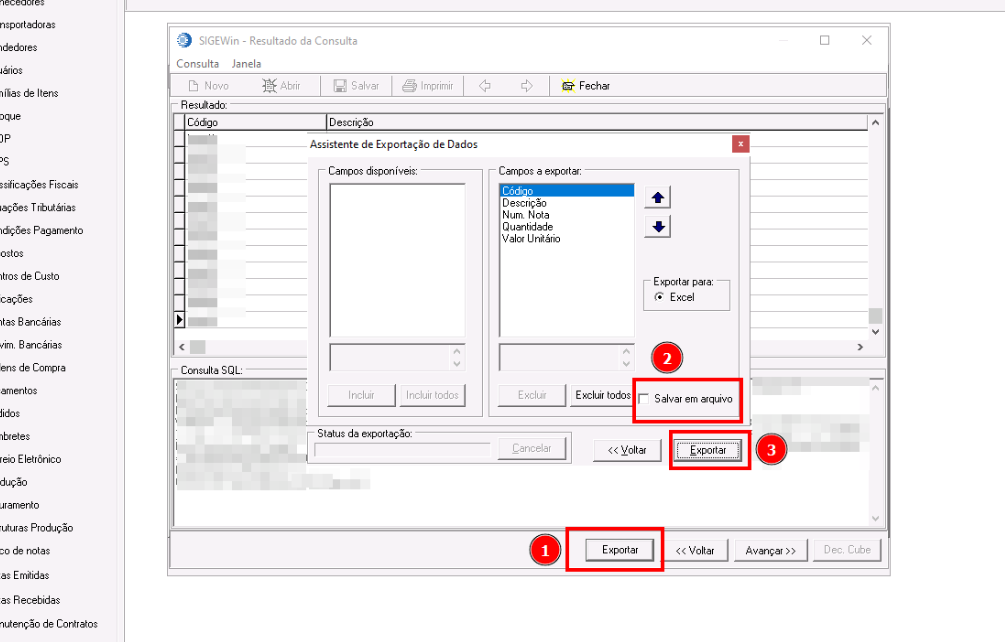Screen dimensions: 1005x642
Task: Click the Fechar toolbar button
Action: pyautogui.click(x=586, y=86)
